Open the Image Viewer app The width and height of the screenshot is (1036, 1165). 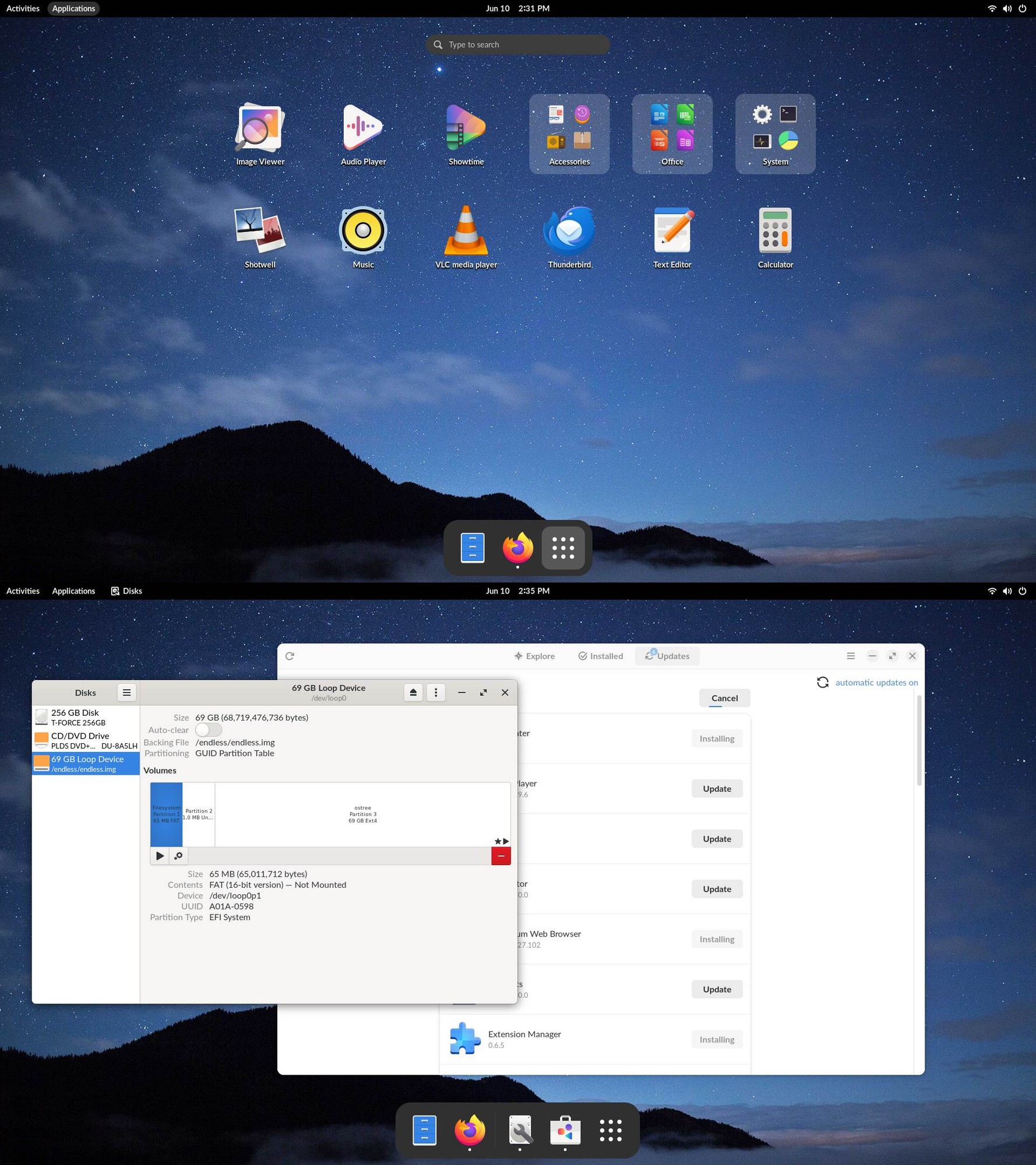pos(260,135)
